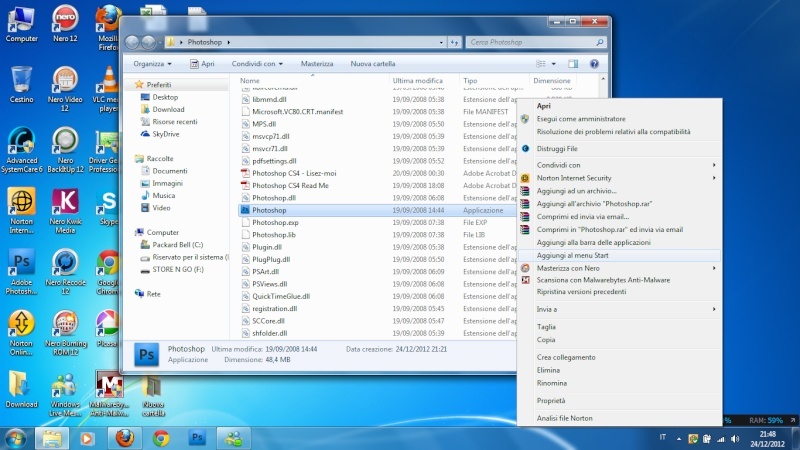This screenshot has width=800, height=450.
Task: Switch to Firefox in the taskbar
Action: click(124, 438)
